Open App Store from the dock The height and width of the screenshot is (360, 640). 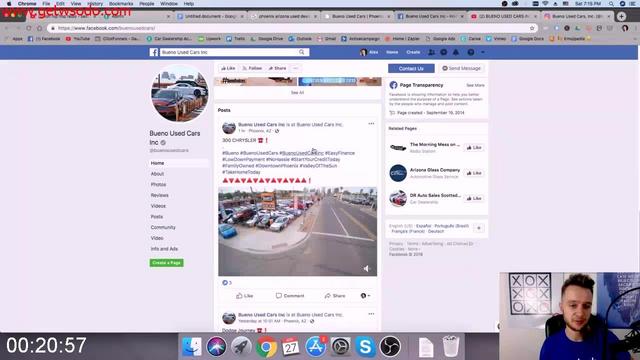click(316, 346)
